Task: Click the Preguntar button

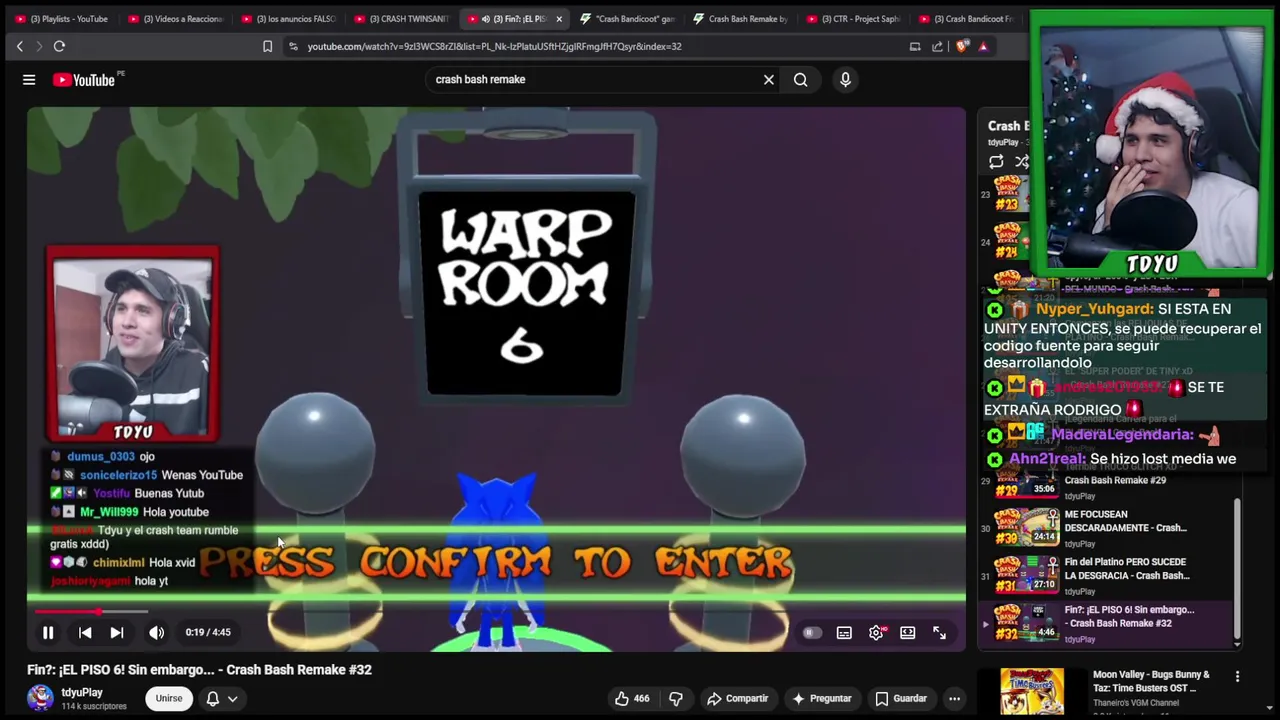Action: (x=821, y=698)
